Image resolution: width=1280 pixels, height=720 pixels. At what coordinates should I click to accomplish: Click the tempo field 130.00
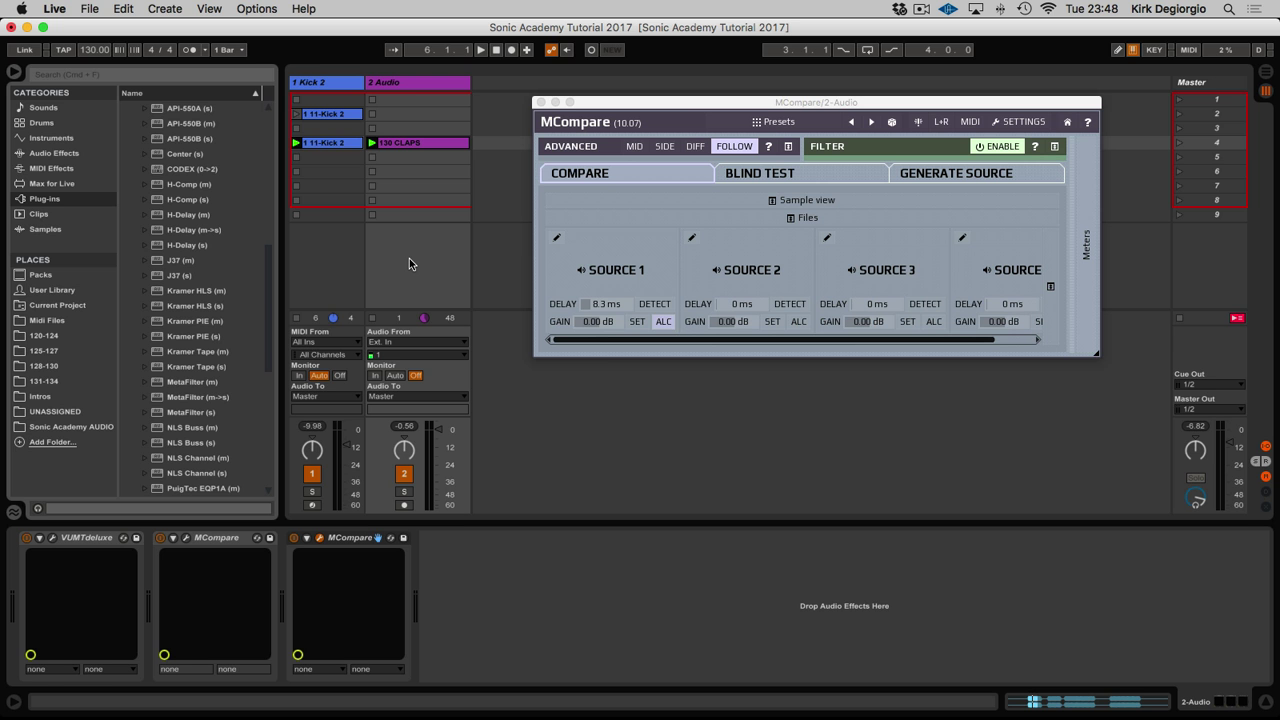pyautogui.click(x=95, y=50)
